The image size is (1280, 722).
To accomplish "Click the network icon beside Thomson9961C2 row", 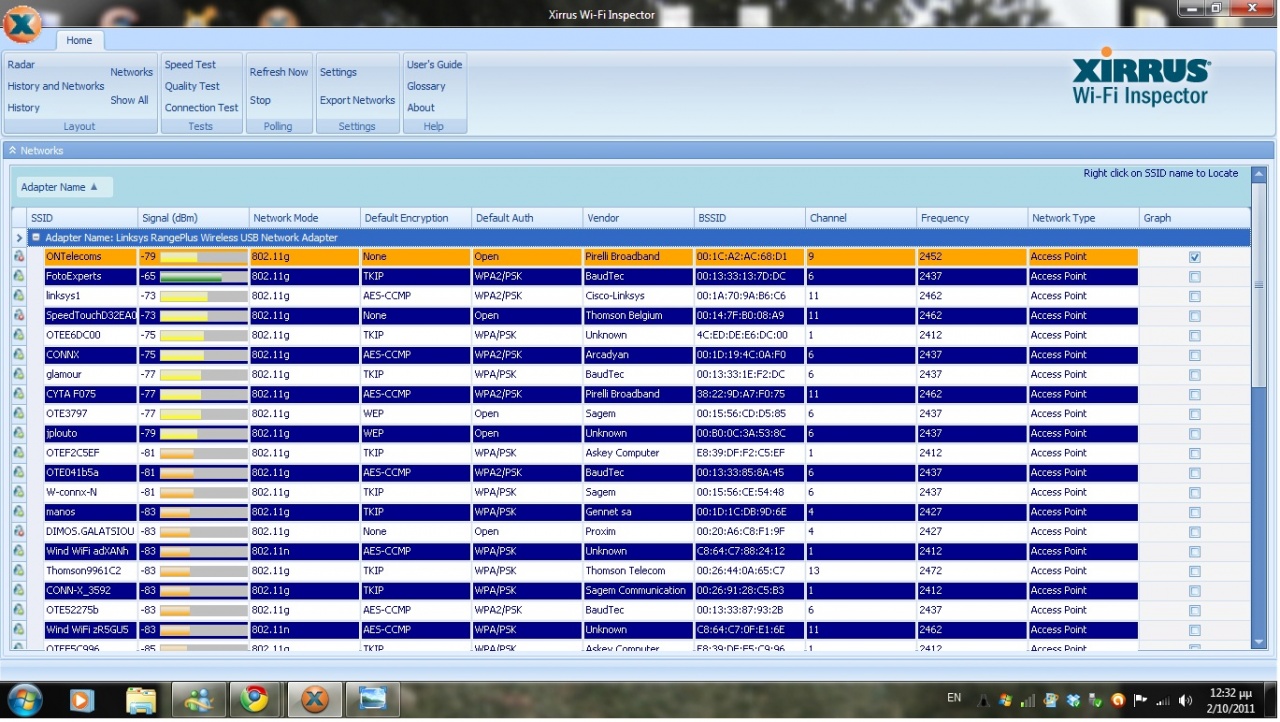I will click(18, 571).
